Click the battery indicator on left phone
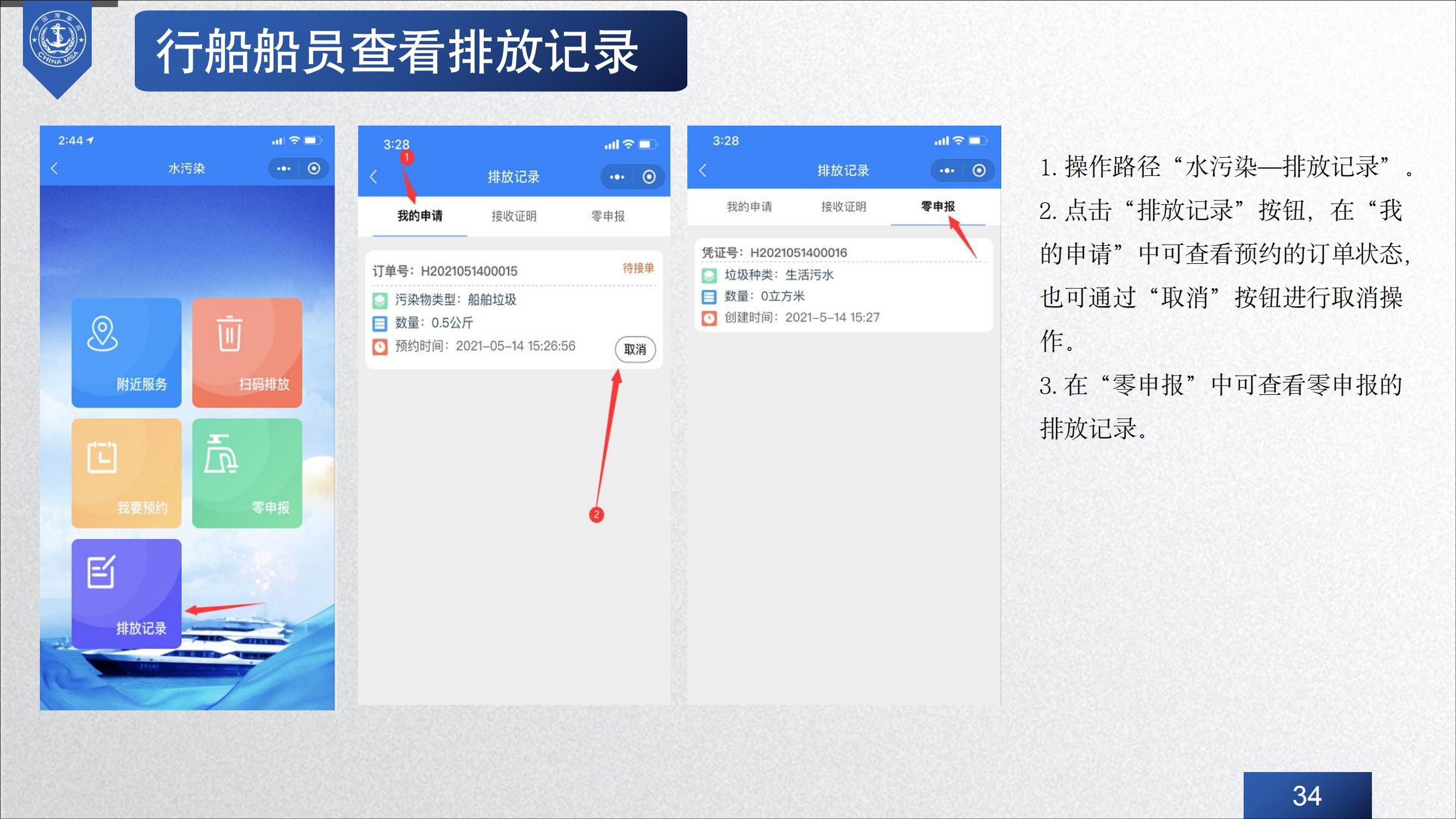Viewport: 1456px width, 819px height. click(313, 140)
